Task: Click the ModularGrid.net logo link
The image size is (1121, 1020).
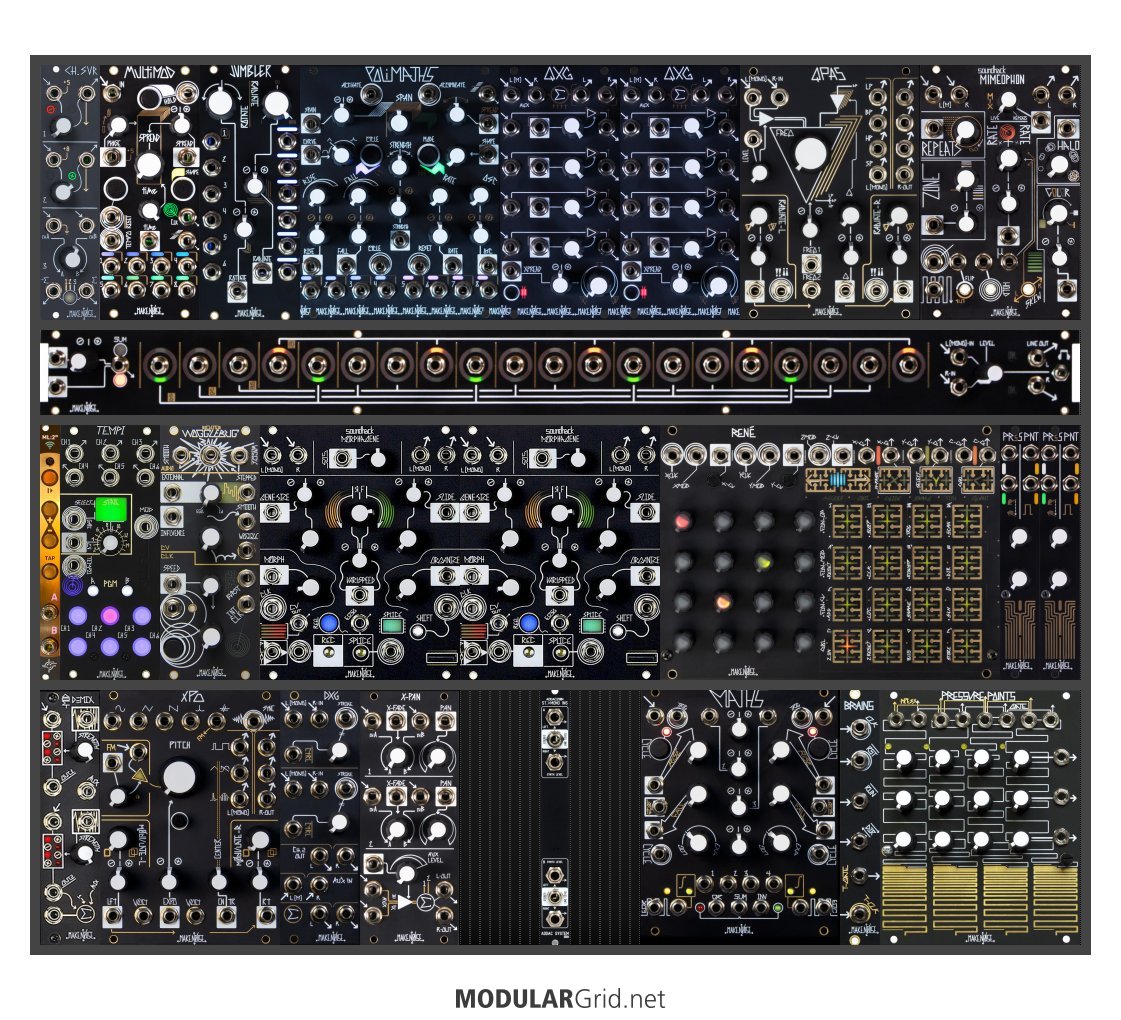Action: click(560, 998)
